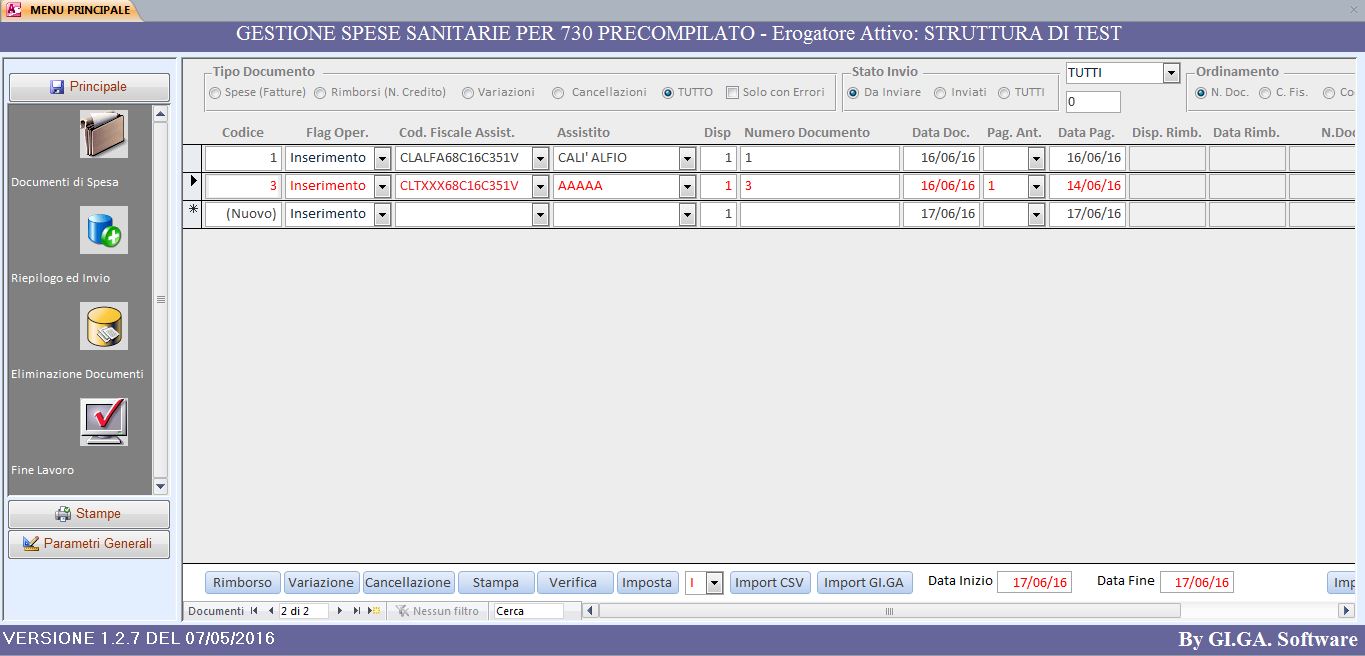Enable the Solo con Errori checkbox
The image size is (1365, 656).
732,93
